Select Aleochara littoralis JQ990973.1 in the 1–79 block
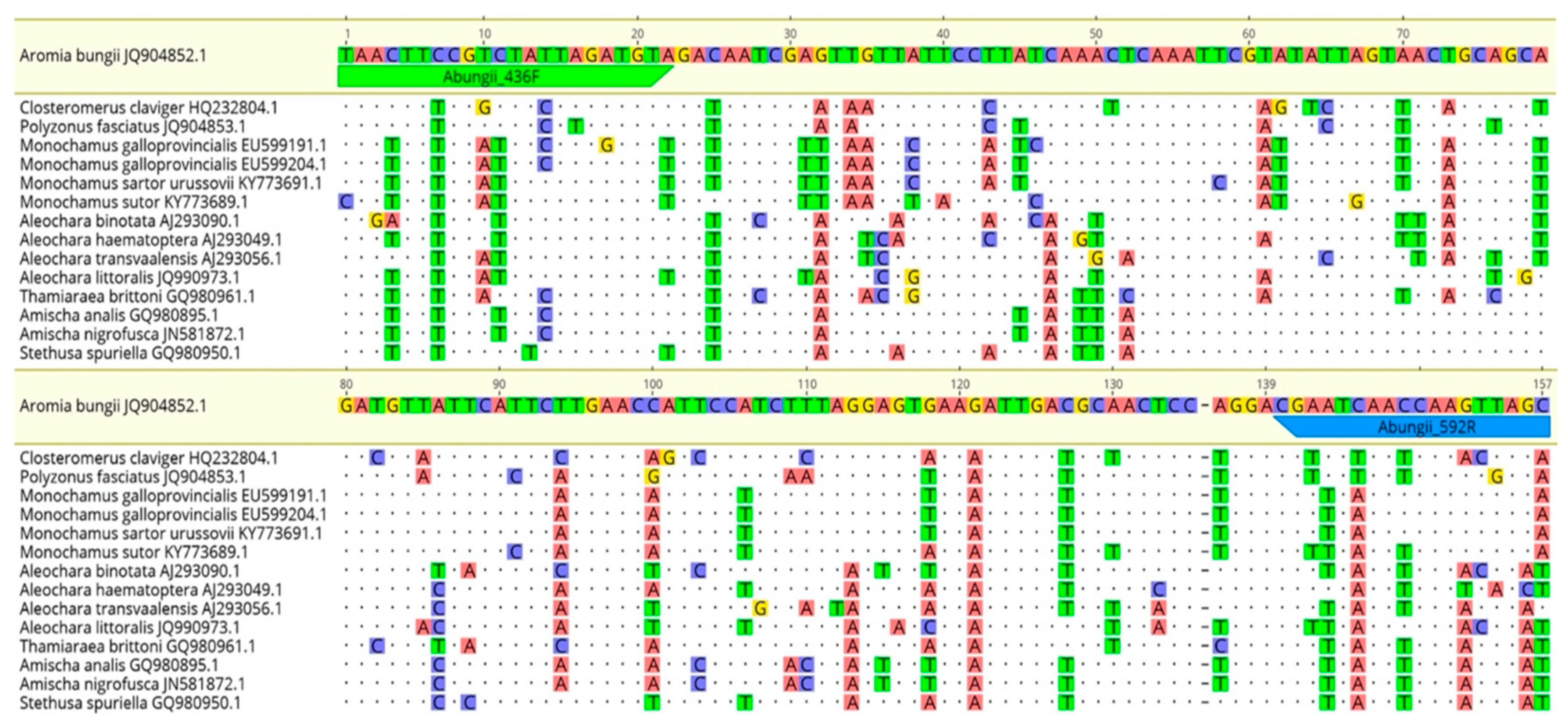The width and height of the screenshot is (1568, 728). (x=129, y=278)
